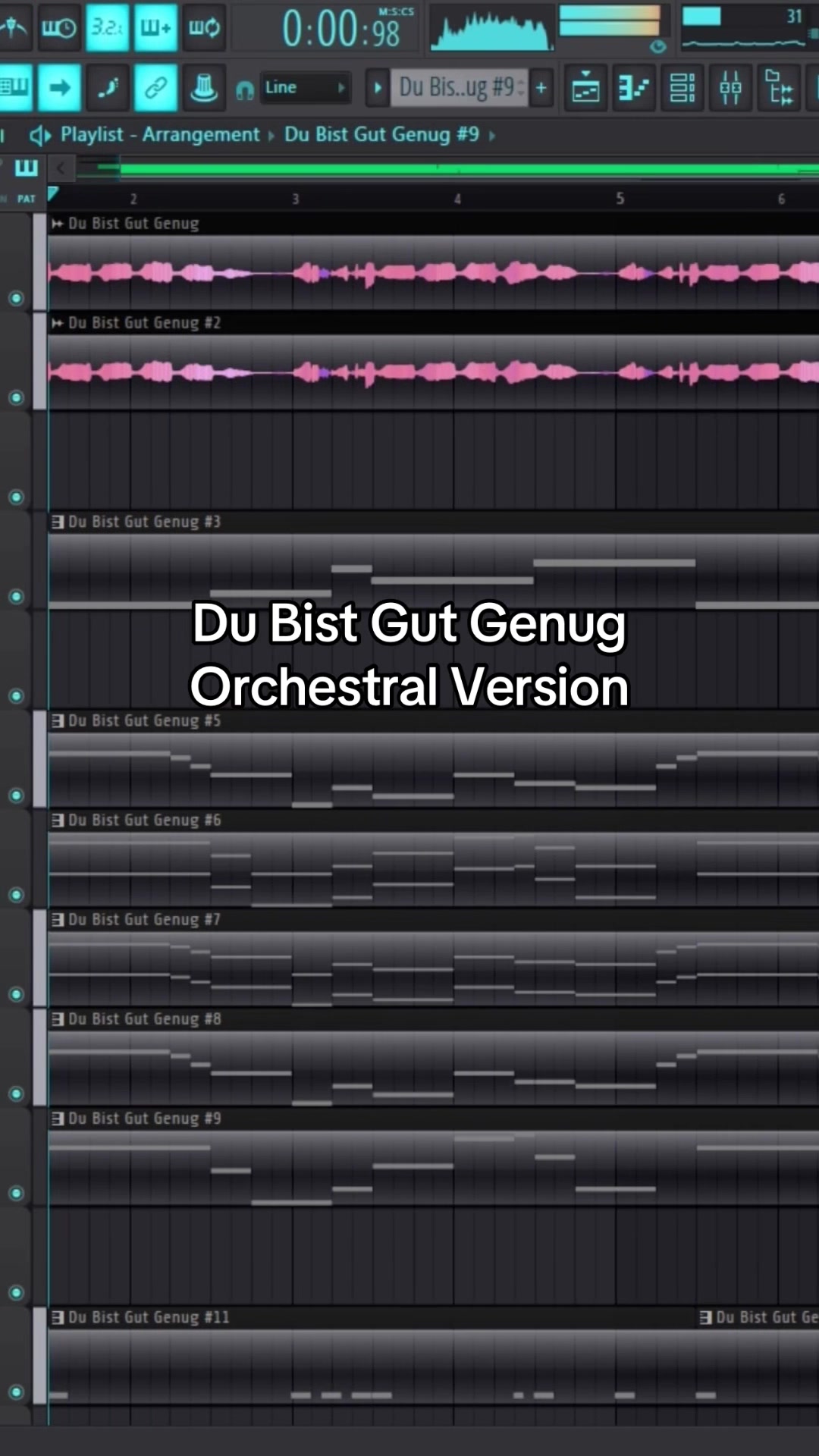Open the Piano roll view icon
Screen dimensions: 819x1456
point(634,88)
